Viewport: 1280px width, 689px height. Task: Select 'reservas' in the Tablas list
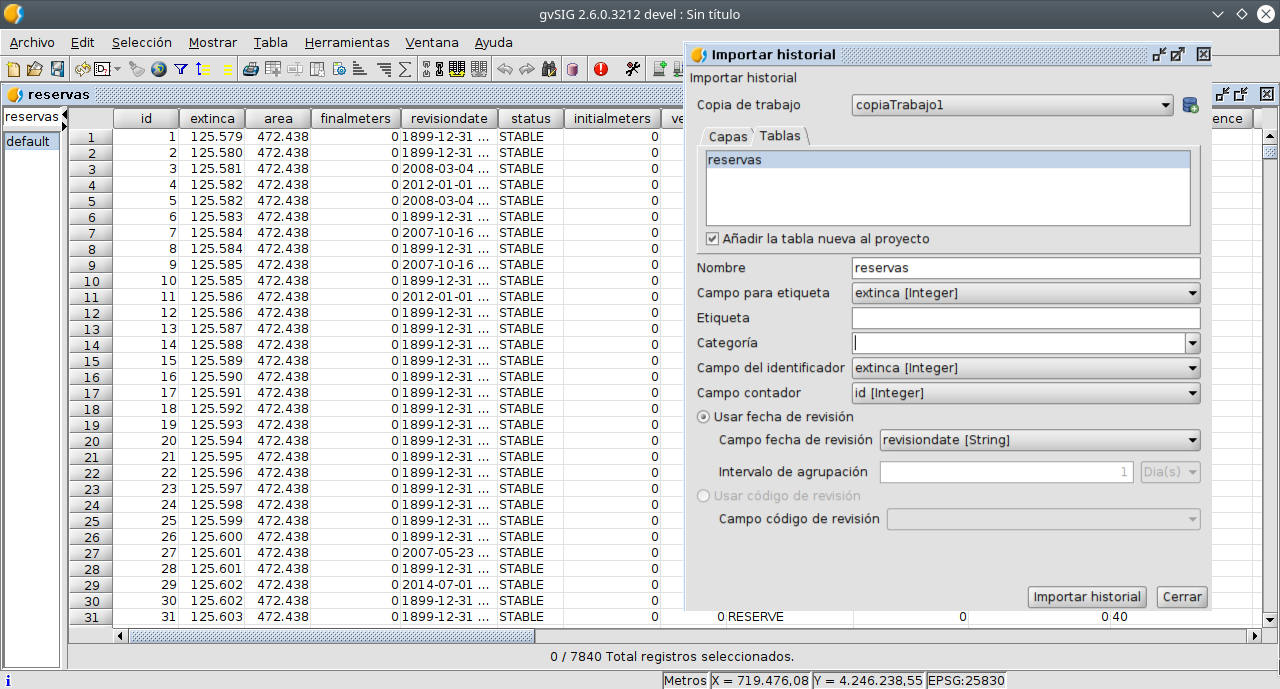948,160
